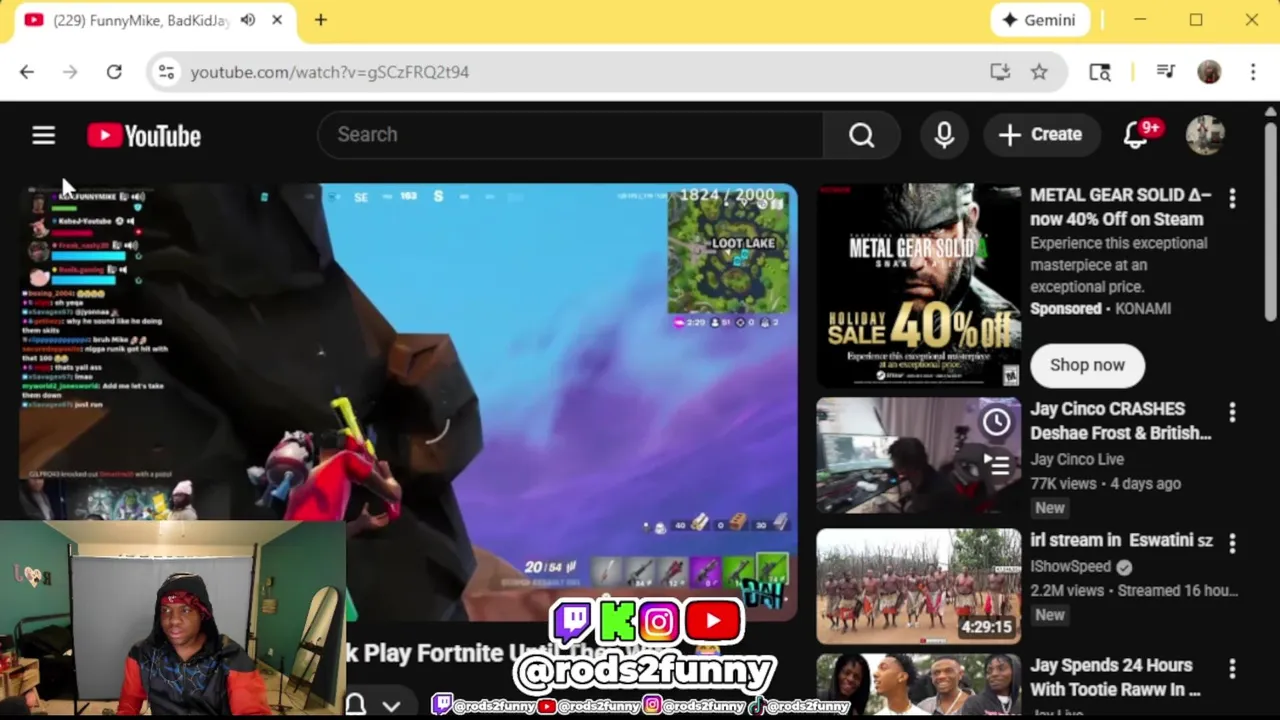The image size is (1280, 720).
Task: Open options for Metal Gear ad
Action: pos(1232,198)
